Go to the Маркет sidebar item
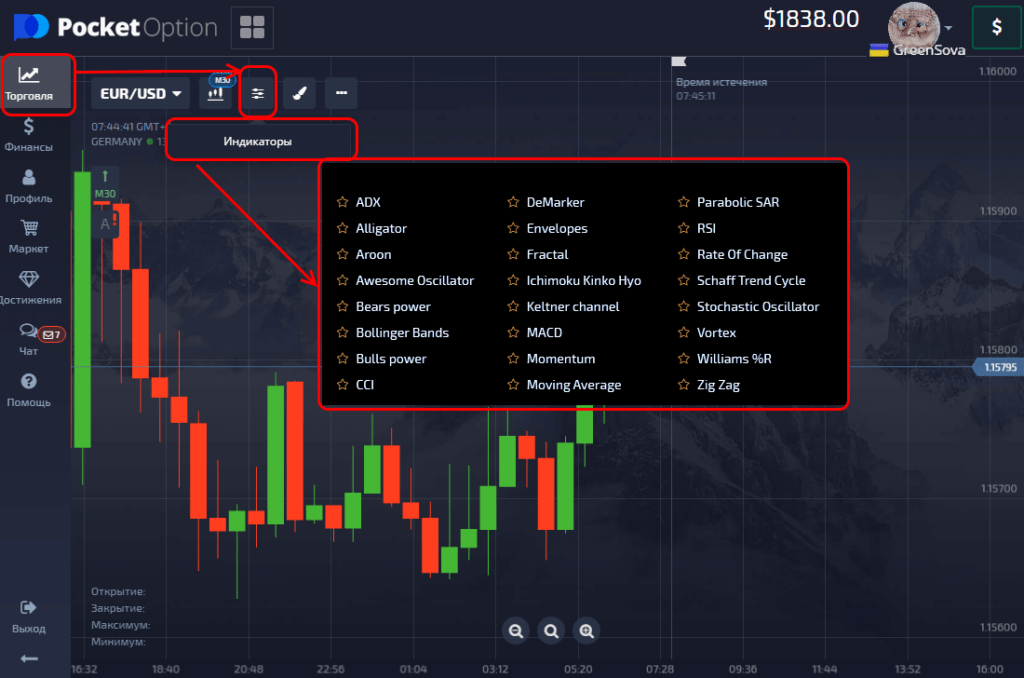Viewport: 1024px width, 678px height. click(x=29, y=237)
